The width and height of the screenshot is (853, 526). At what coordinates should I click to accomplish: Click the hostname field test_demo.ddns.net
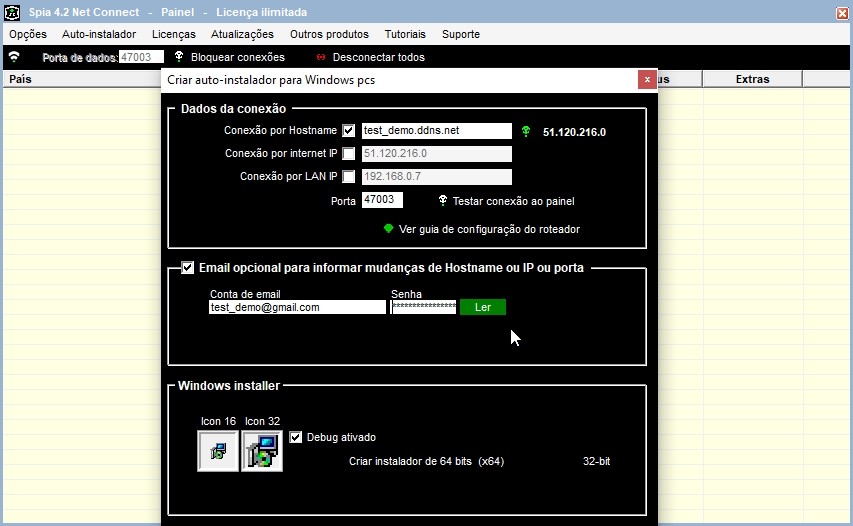pos(437,131)
